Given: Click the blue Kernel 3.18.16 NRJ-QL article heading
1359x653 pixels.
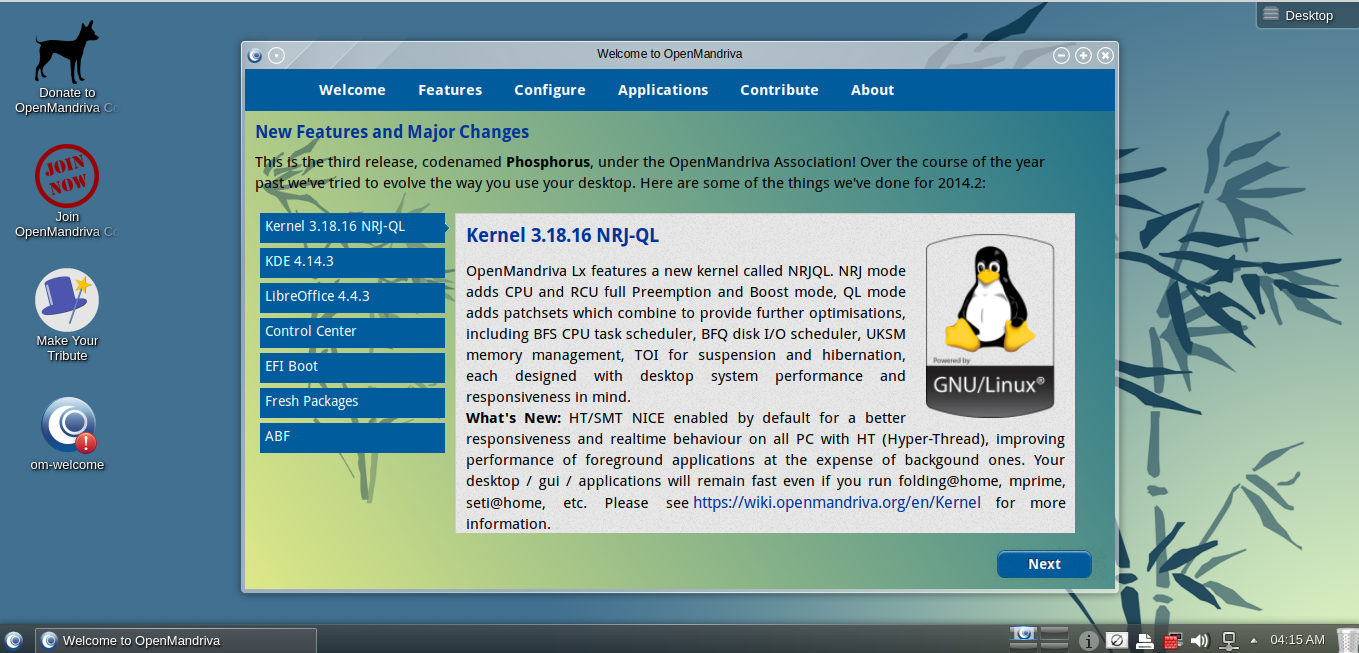Looking at the screenshot, I should click(563, 236).
